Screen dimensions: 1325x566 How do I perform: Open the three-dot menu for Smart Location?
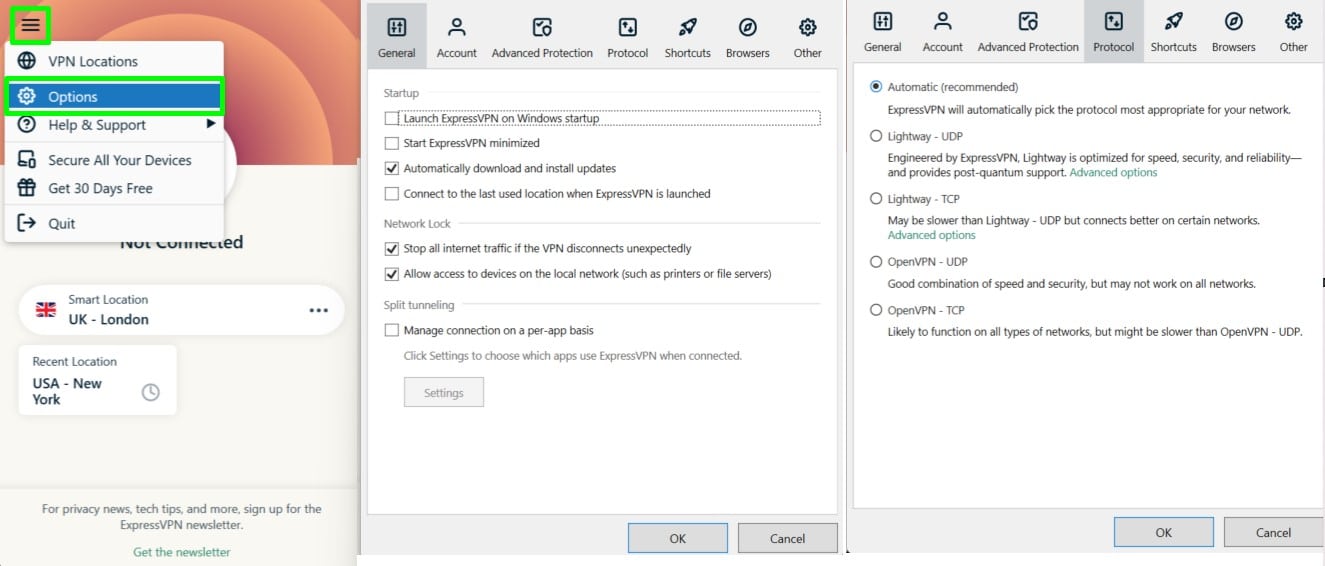click(319, 310)
